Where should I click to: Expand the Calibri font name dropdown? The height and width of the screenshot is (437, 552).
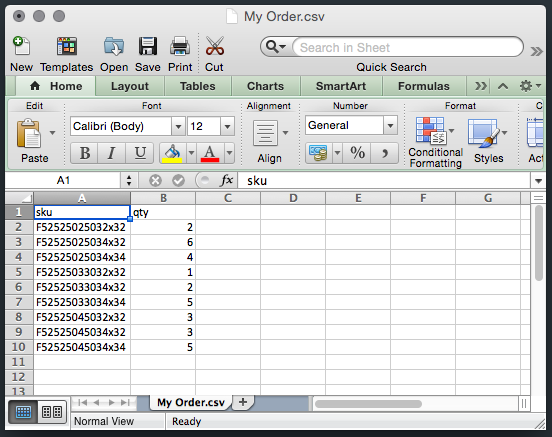tap(178, 126)
